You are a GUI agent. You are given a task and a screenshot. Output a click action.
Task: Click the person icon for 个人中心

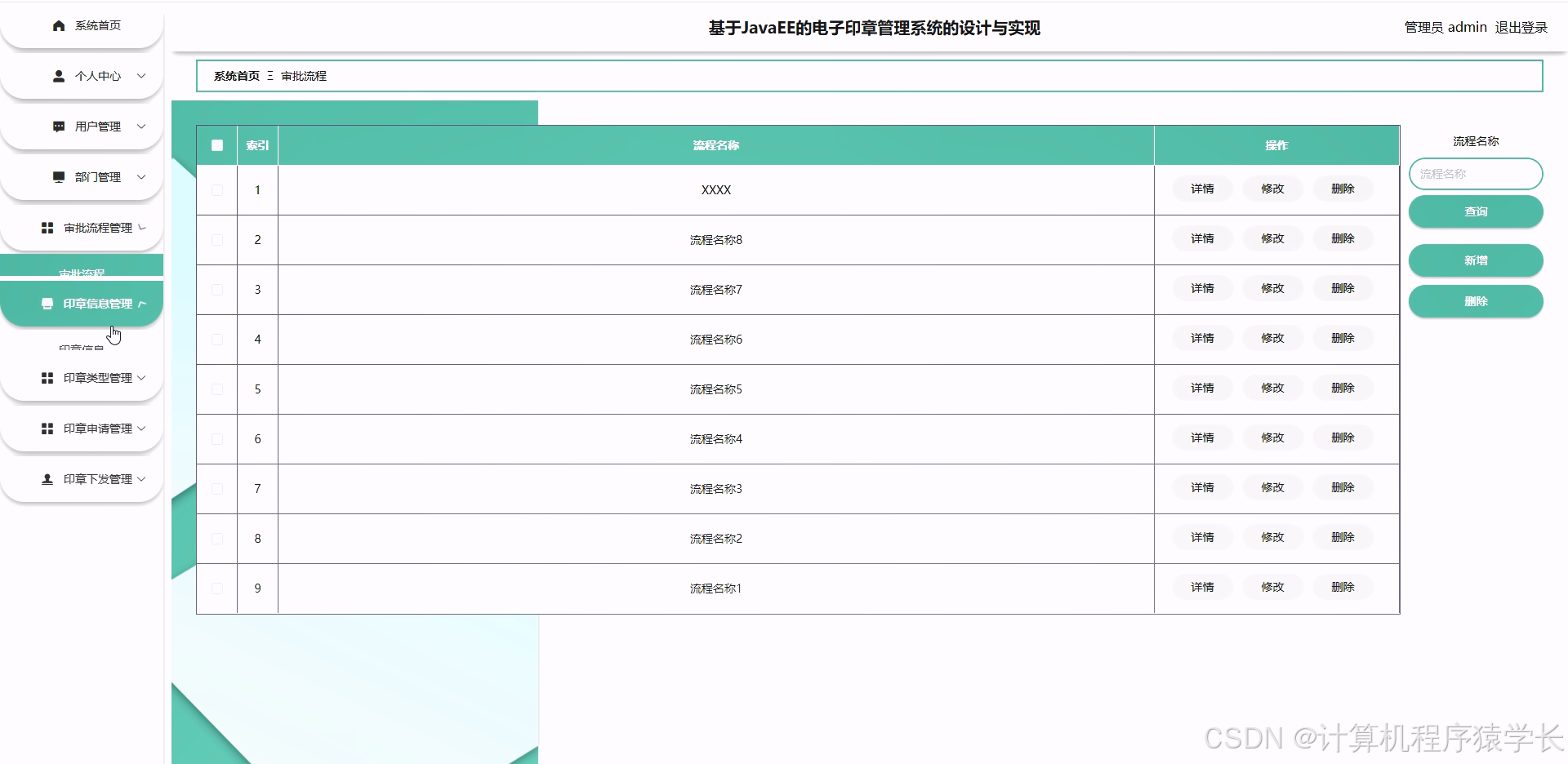(59, 76)
